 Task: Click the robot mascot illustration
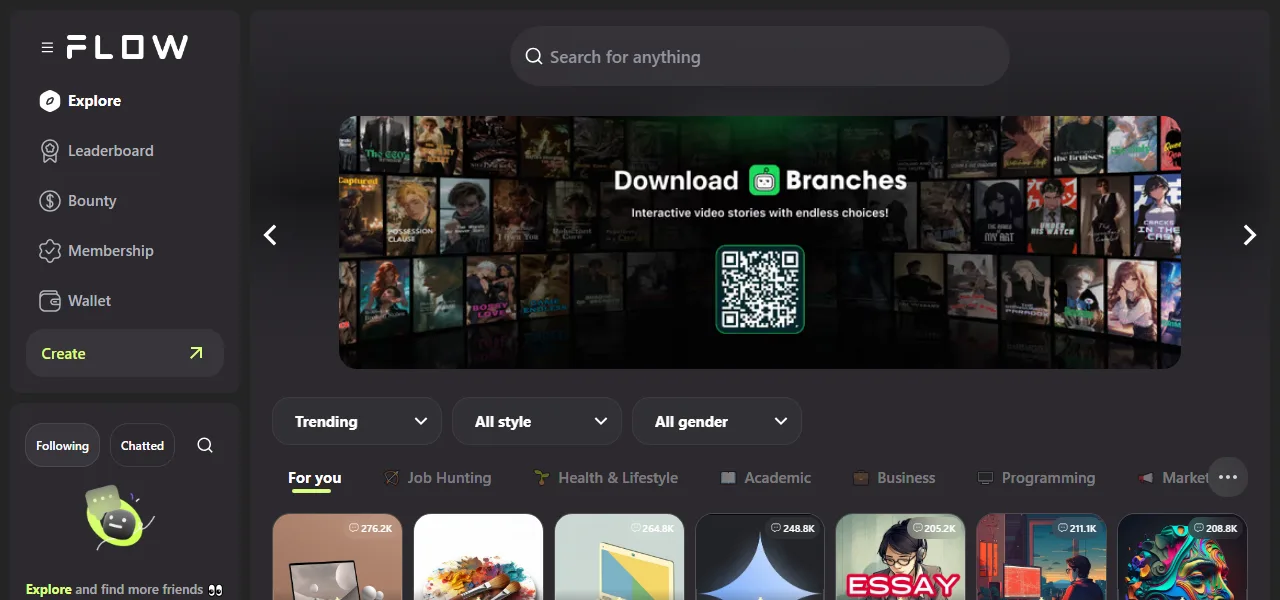118,517
